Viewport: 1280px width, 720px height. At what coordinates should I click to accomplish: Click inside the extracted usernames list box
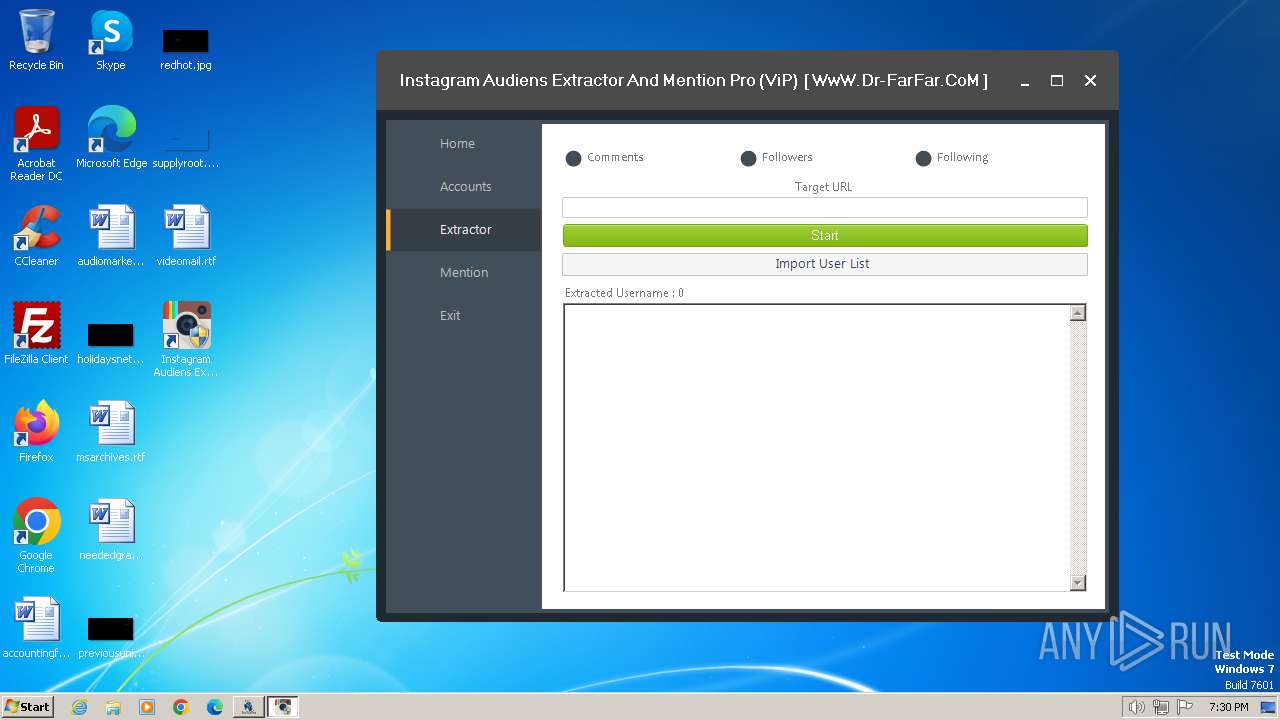click(816, 448)
